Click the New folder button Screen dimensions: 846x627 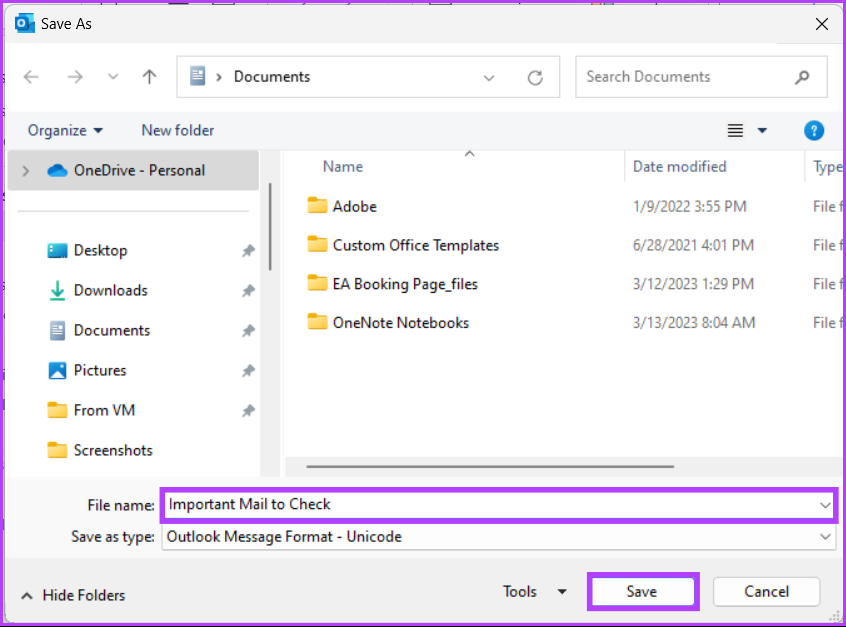point(178,131)
